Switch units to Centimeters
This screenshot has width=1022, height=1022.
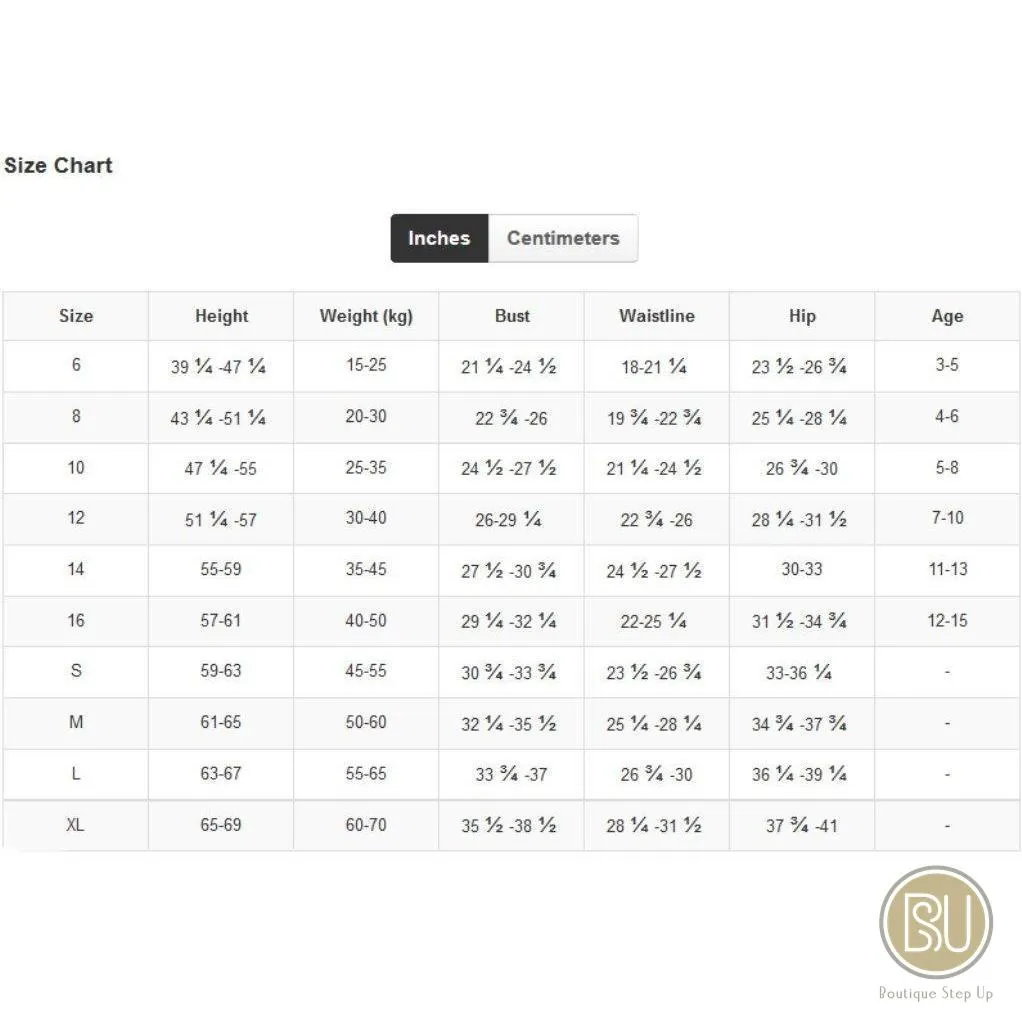point(563,238)
